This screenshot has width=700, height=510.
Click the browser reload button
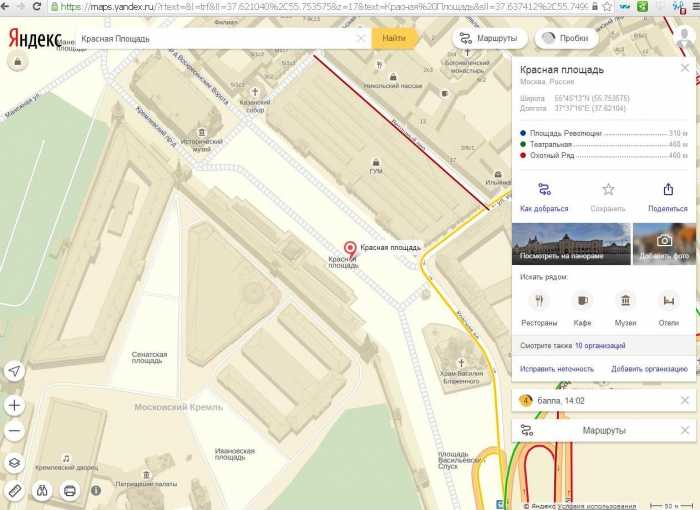(37, 6)
